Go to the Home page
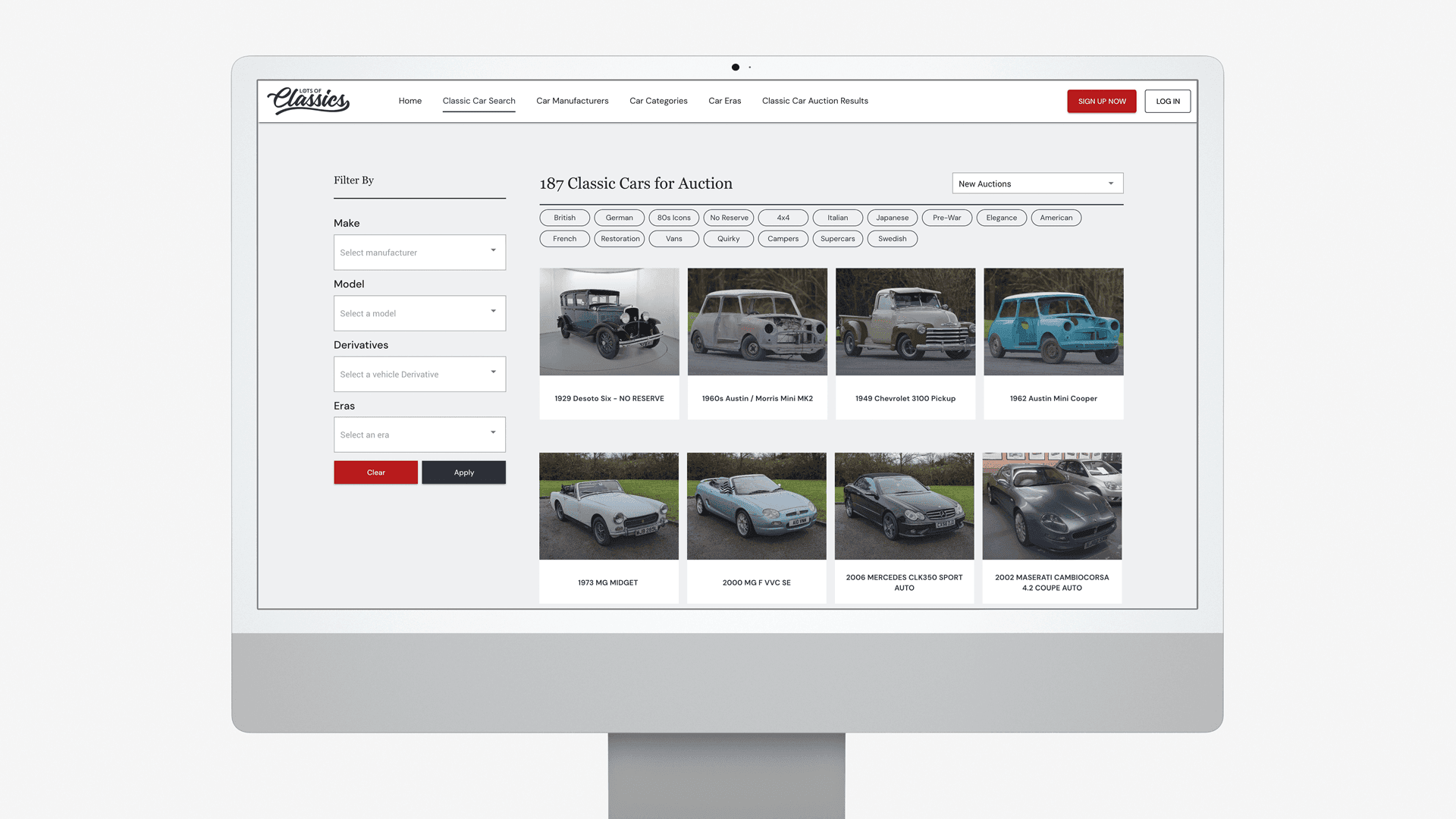Viewport: 1456px width, 819px height. (410, 101)
